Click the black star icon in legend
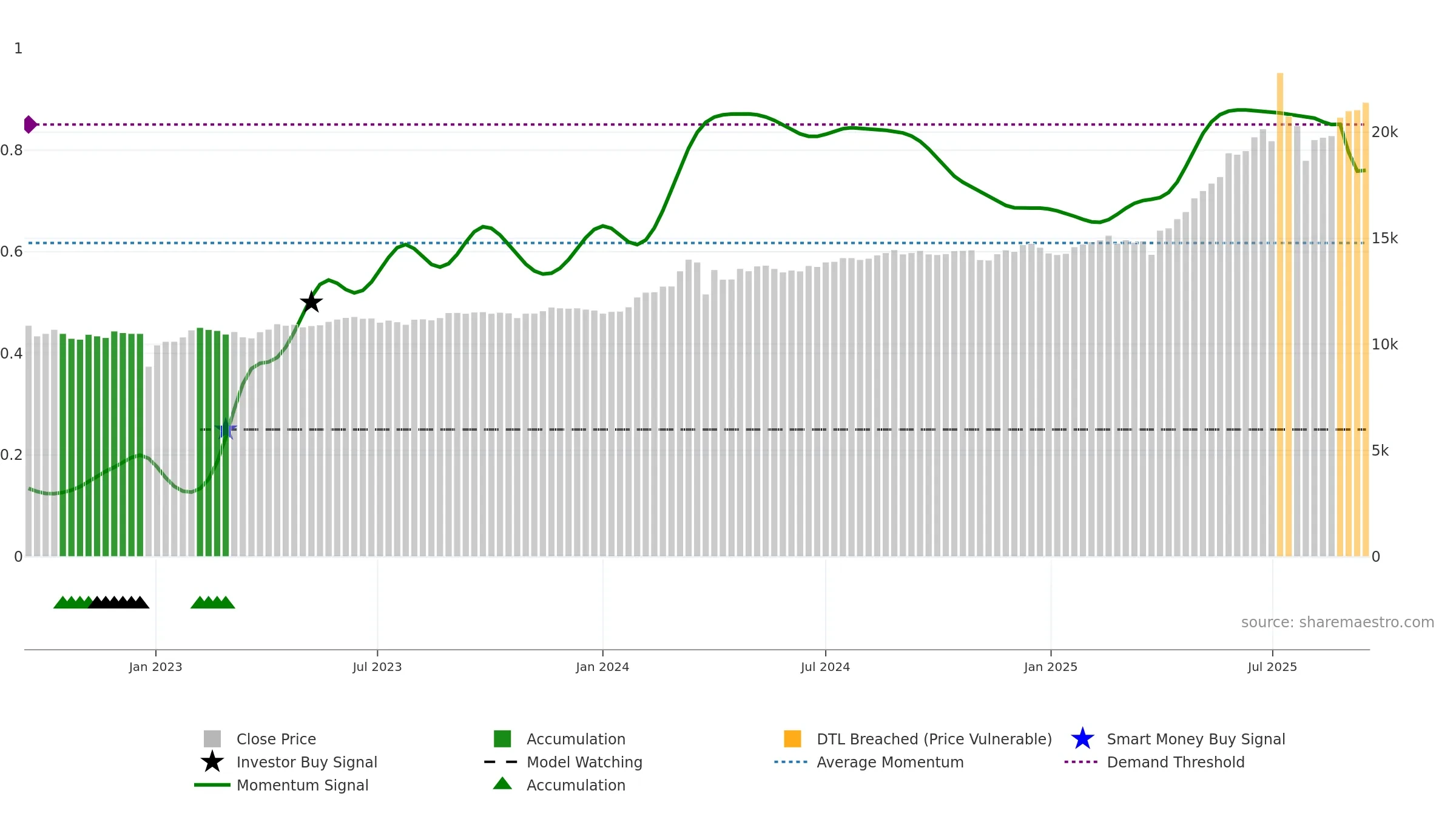The height and width of the screenshot is (819, 1456). click(212, 761)
